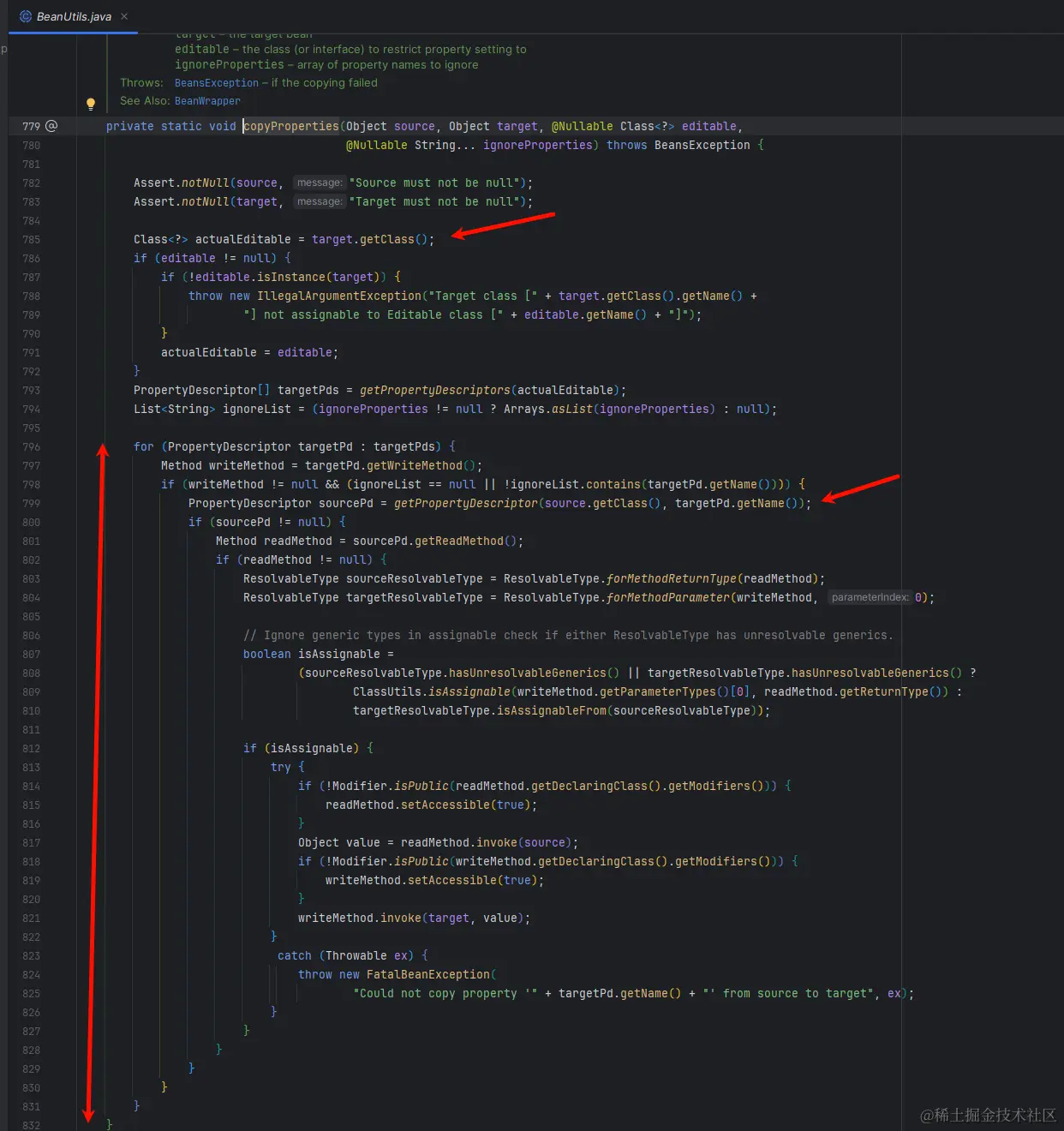Click line number 799 in the gutter
The image size is (1064, 1131).
click(x=32, y=503)
